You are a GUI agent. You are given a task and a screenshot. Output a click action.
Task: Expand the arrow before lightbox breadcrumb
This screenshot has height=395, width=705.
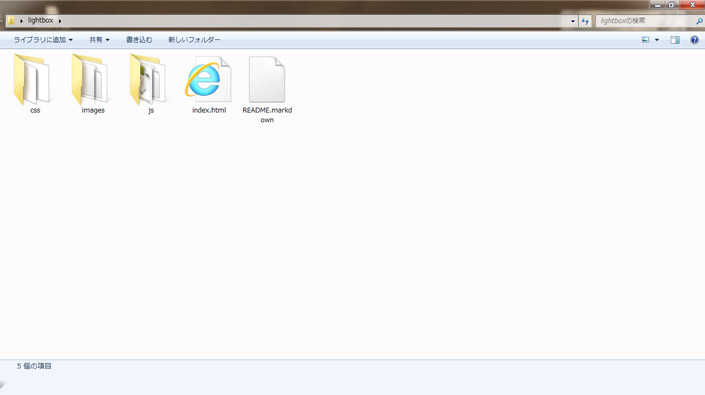pyautogui.click(x=21, y=21)
